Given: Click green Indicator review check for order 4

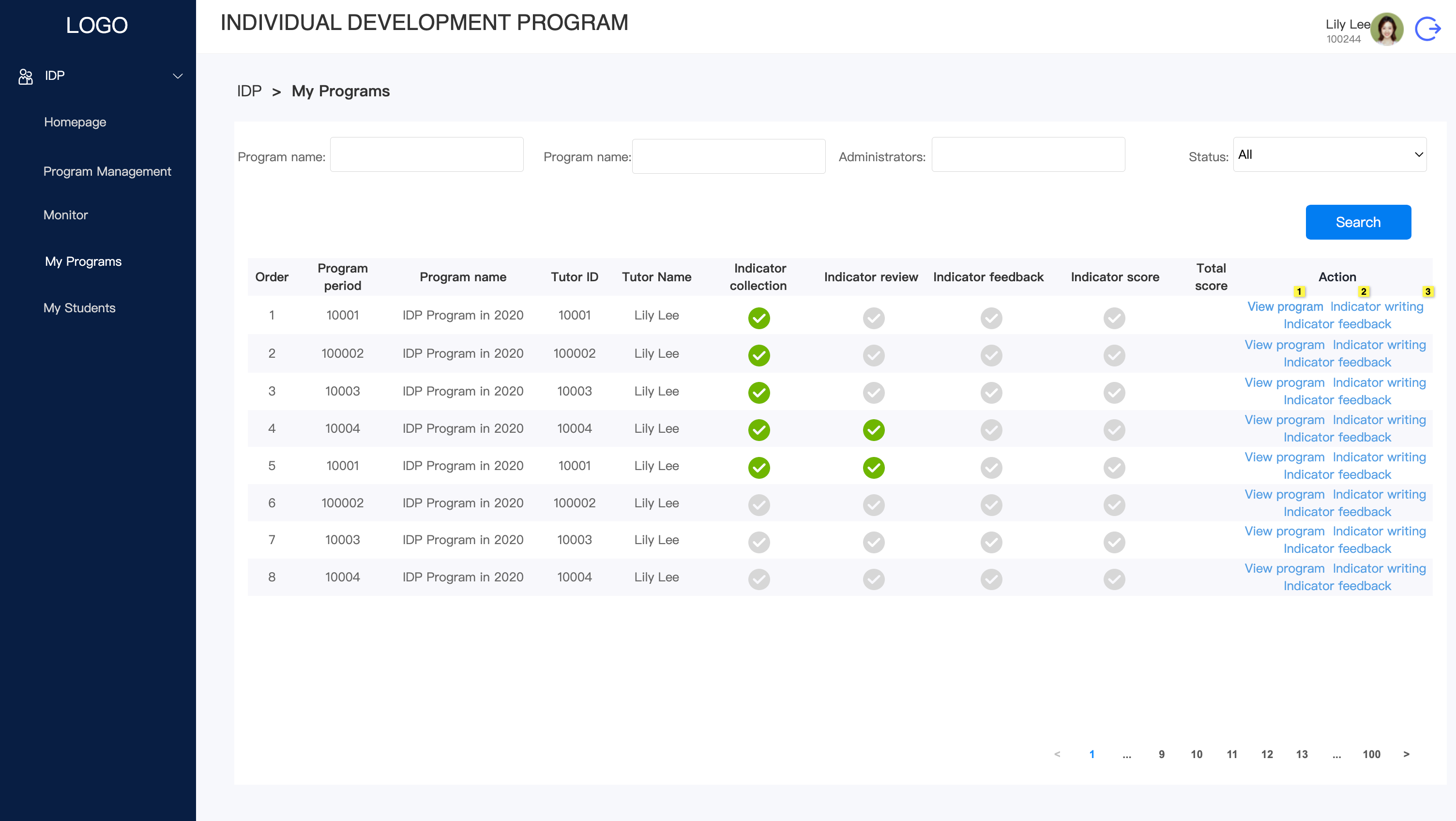Looking at the screenshot, I should (x=873, y=430).
